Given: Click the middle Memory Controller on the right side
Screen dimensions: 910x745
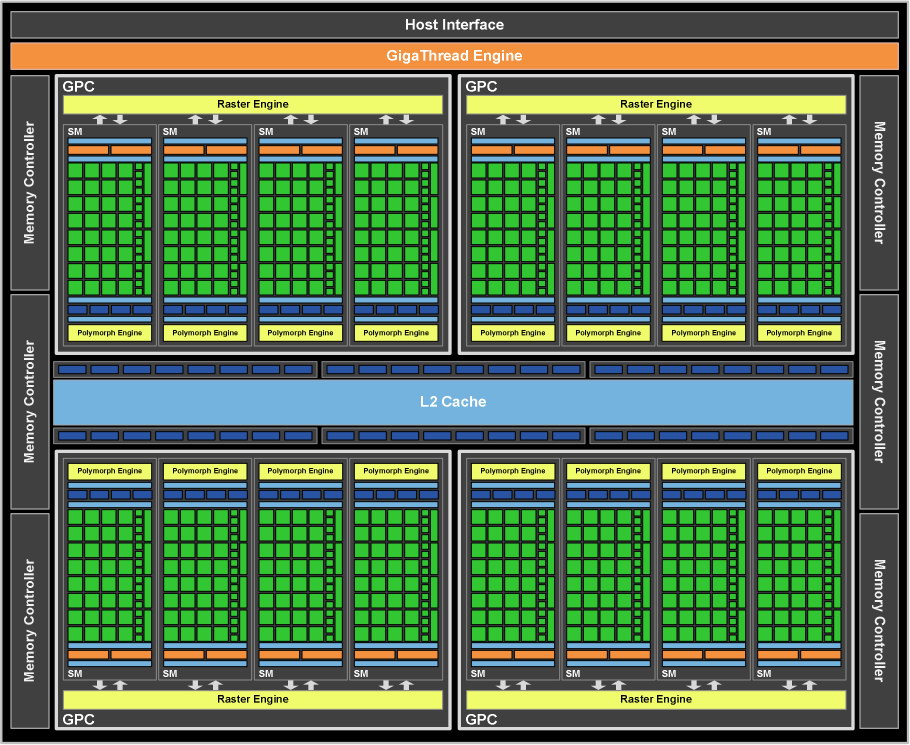Looking at the screenshot, I should pos(879,402).
